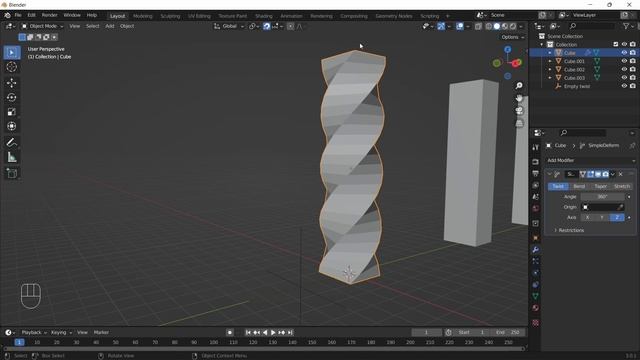Viewport: 640px width, 360px height.
Task: Open the Render menu
Action: pos(50,15)
